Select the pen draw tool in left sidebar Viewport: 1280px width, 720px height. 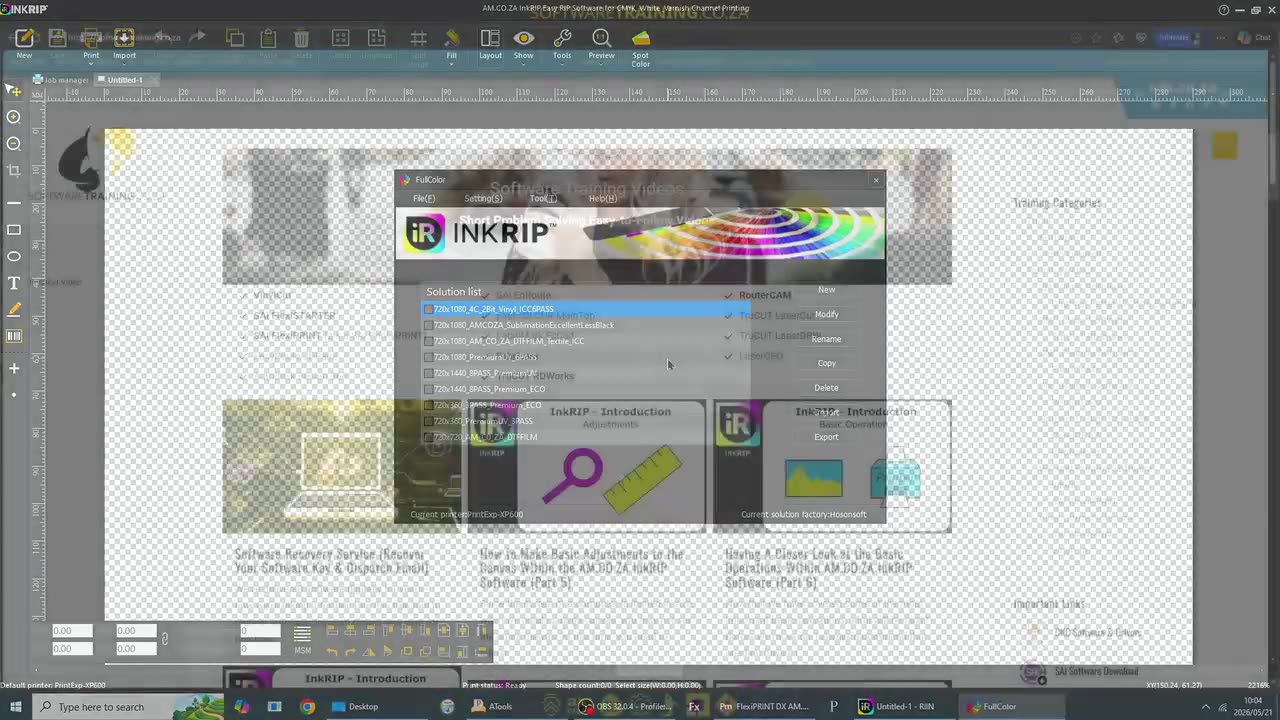coord(14,310)
